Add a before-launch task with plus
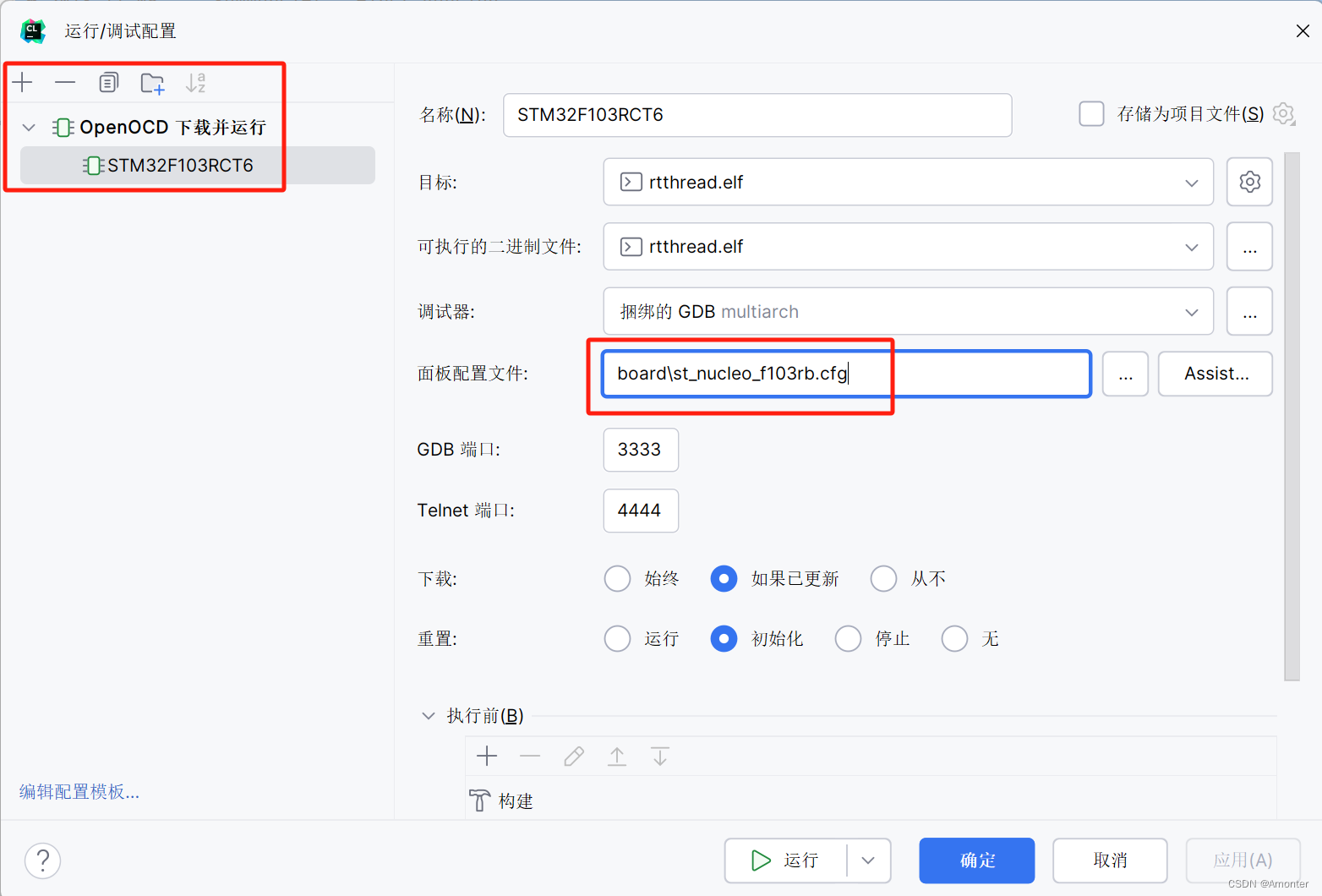The width and height of the screenshot is (1322, 896). click(x=487, y=756)
